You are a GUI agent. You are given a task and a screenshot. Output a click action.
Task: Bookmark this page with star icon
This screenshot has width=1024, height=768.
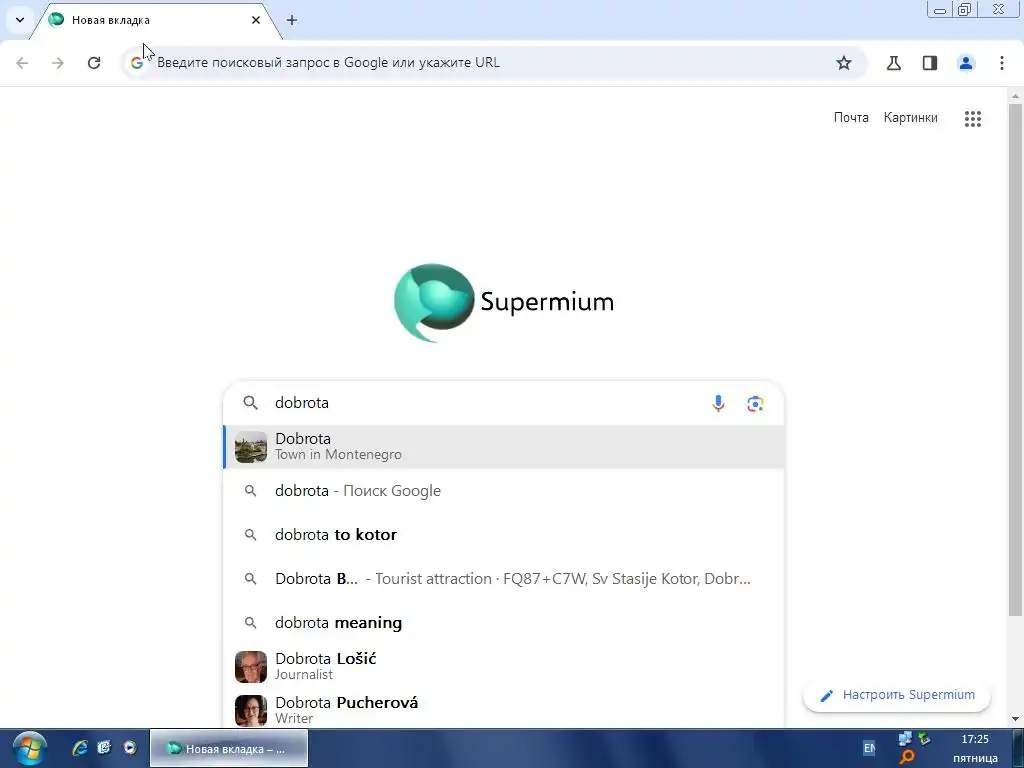point(844,63)
